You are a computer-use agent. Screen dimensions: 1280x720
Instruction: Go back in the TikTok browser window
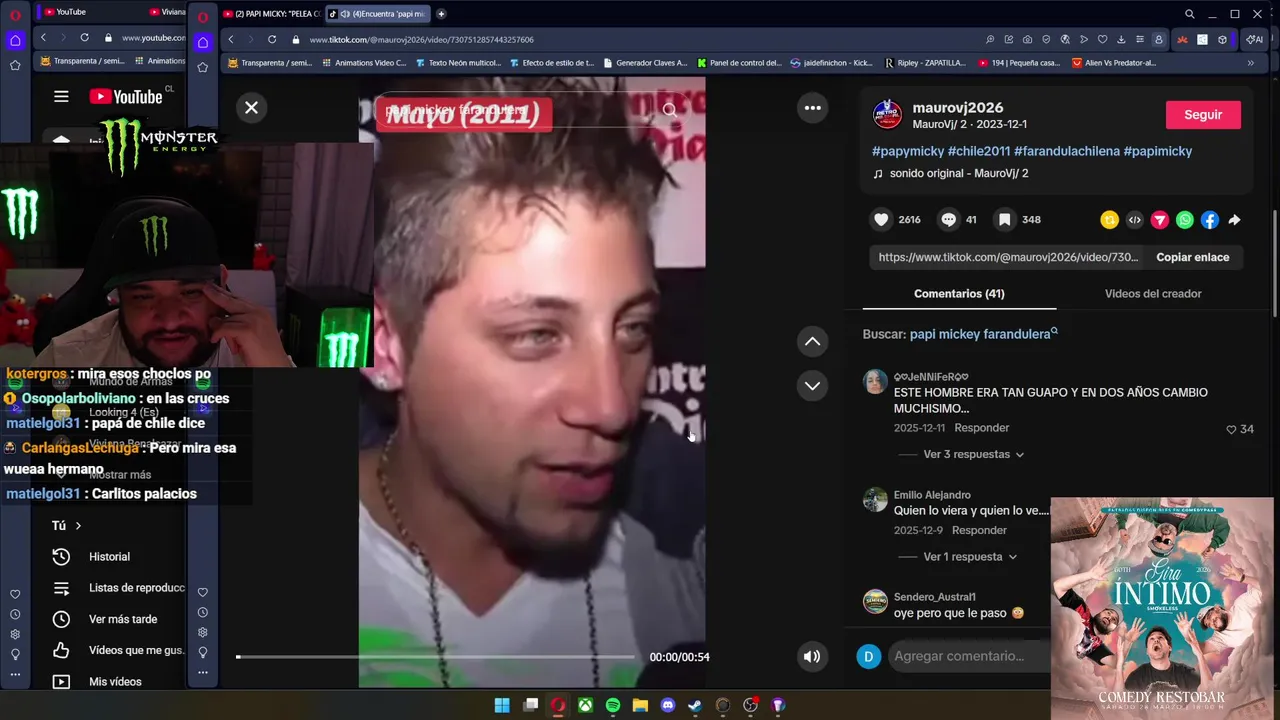[231, 39]
